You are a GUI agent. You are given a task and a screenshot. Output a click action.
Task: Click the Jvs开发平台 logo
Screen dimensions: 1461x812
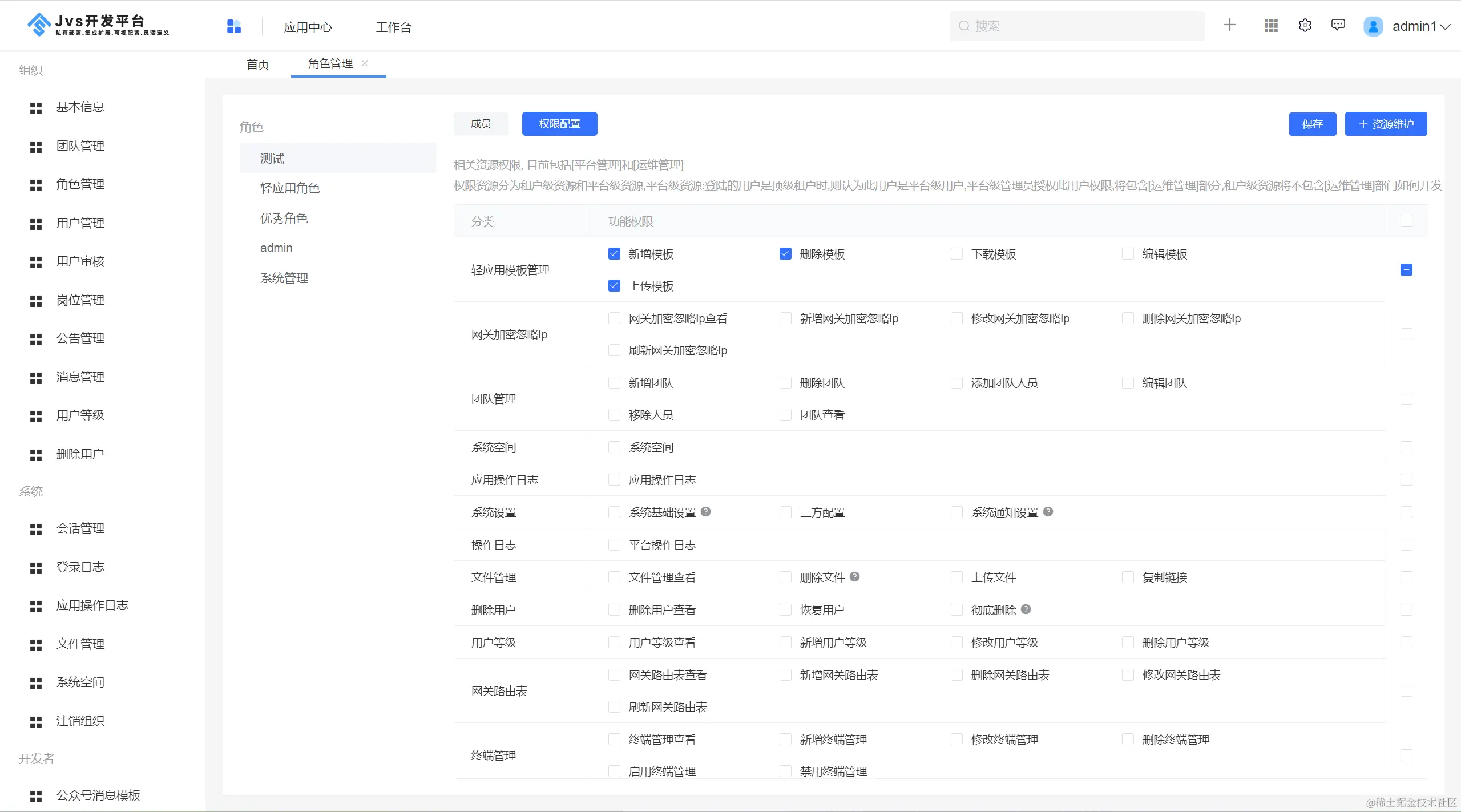click(x=98, y=25)
